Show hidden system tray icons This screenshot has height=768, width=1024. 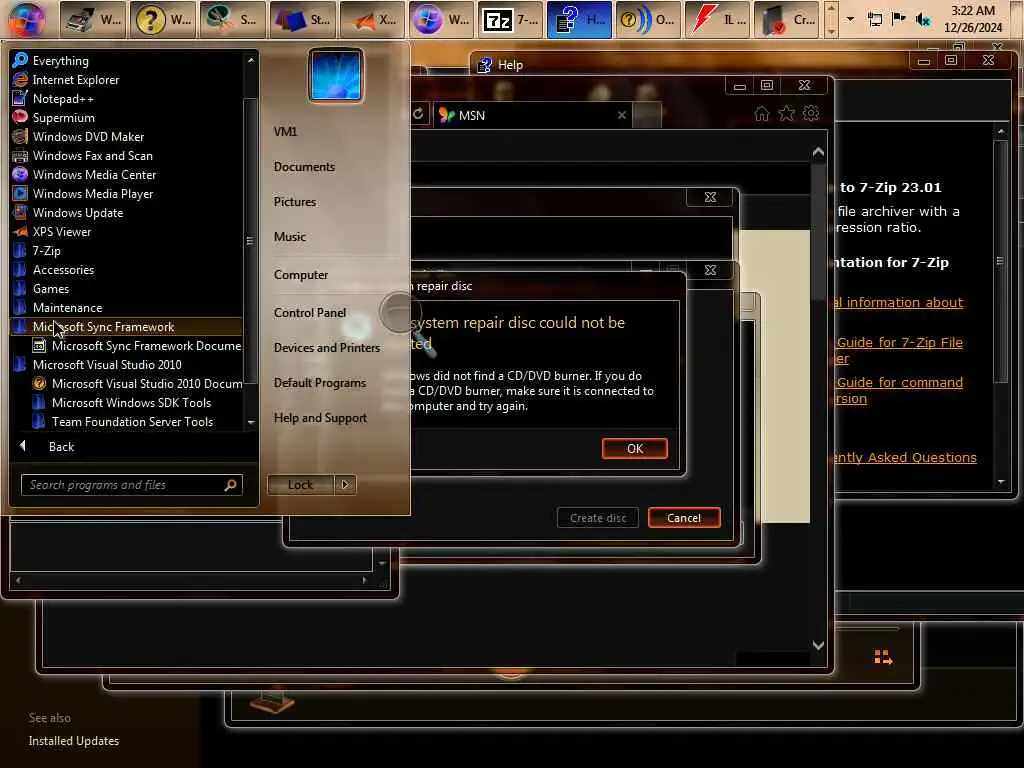pyautogui.click(x=850, y=19)
